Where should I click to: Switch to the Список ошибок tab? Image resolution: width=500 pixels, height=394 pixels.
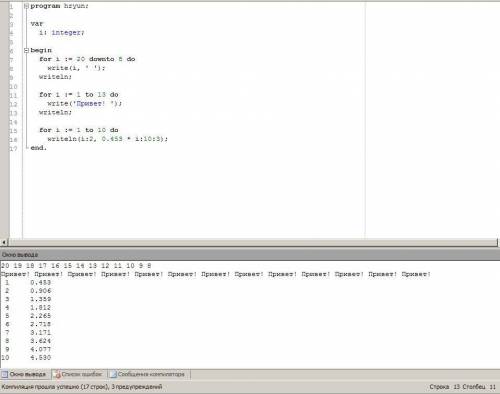82,374
